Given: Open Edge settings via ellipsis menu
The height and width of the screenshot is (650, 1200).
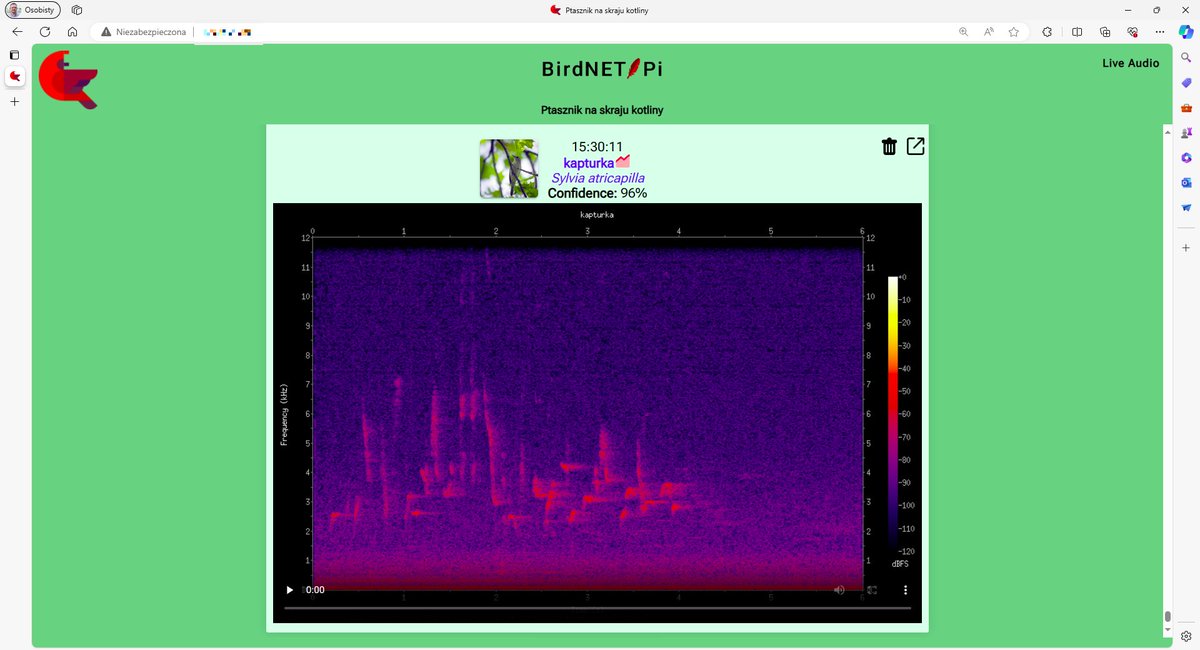Looking at the screenshot, I should [x=1159, y=31].
